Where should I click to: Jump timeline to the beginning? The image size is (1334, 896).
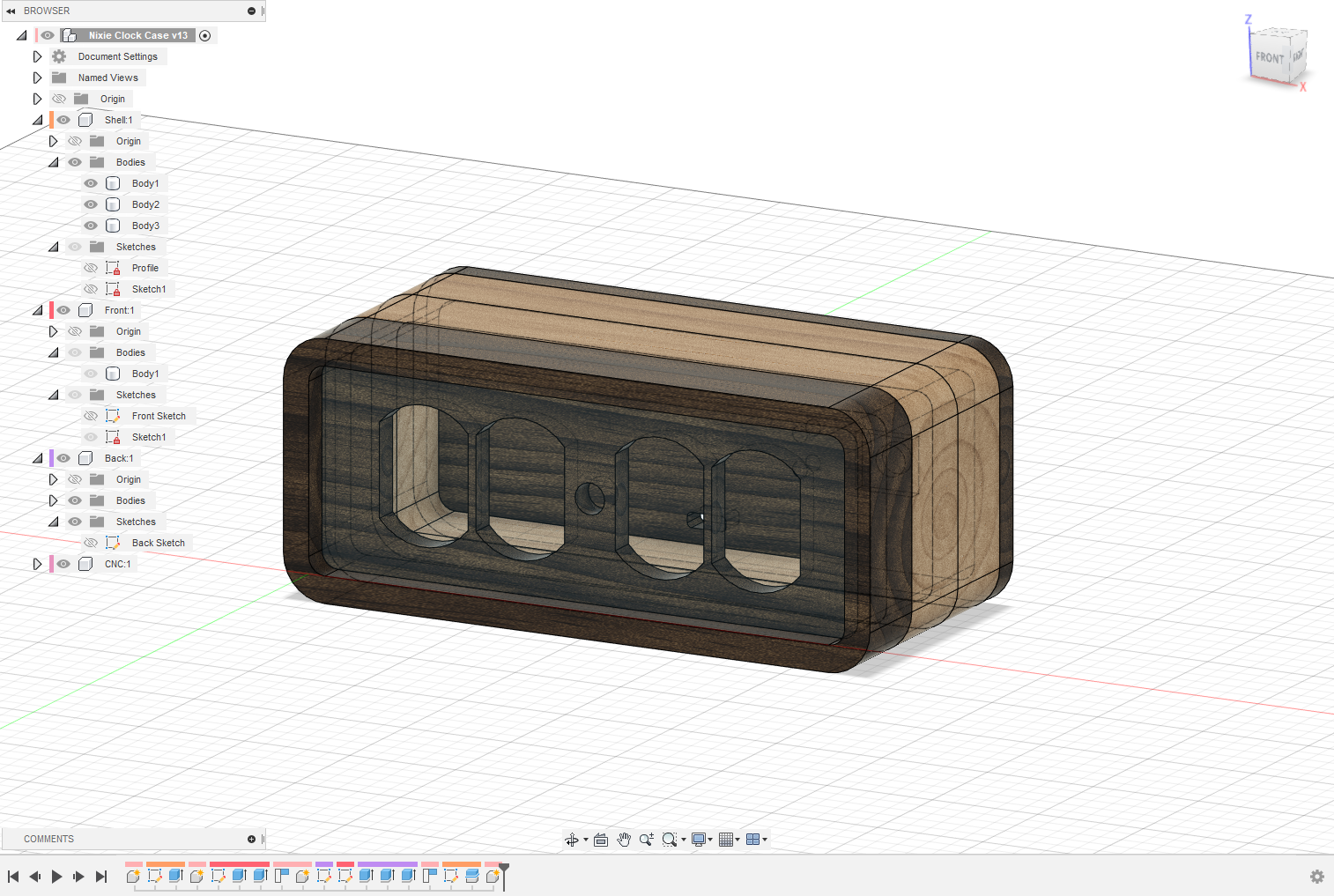pos(13,877)
